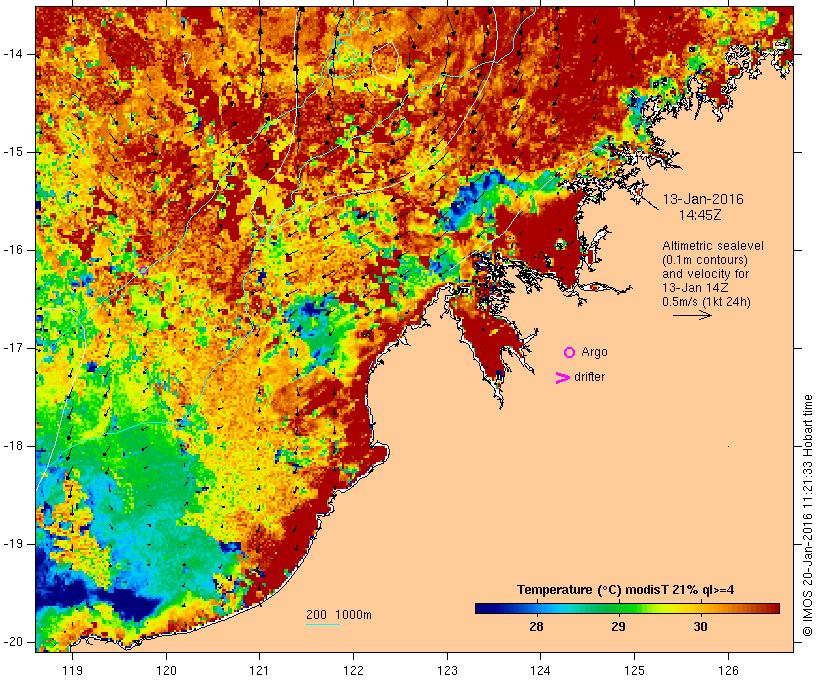
Task: Click the 29 tick on temperature scale
Action: [618, 627]
